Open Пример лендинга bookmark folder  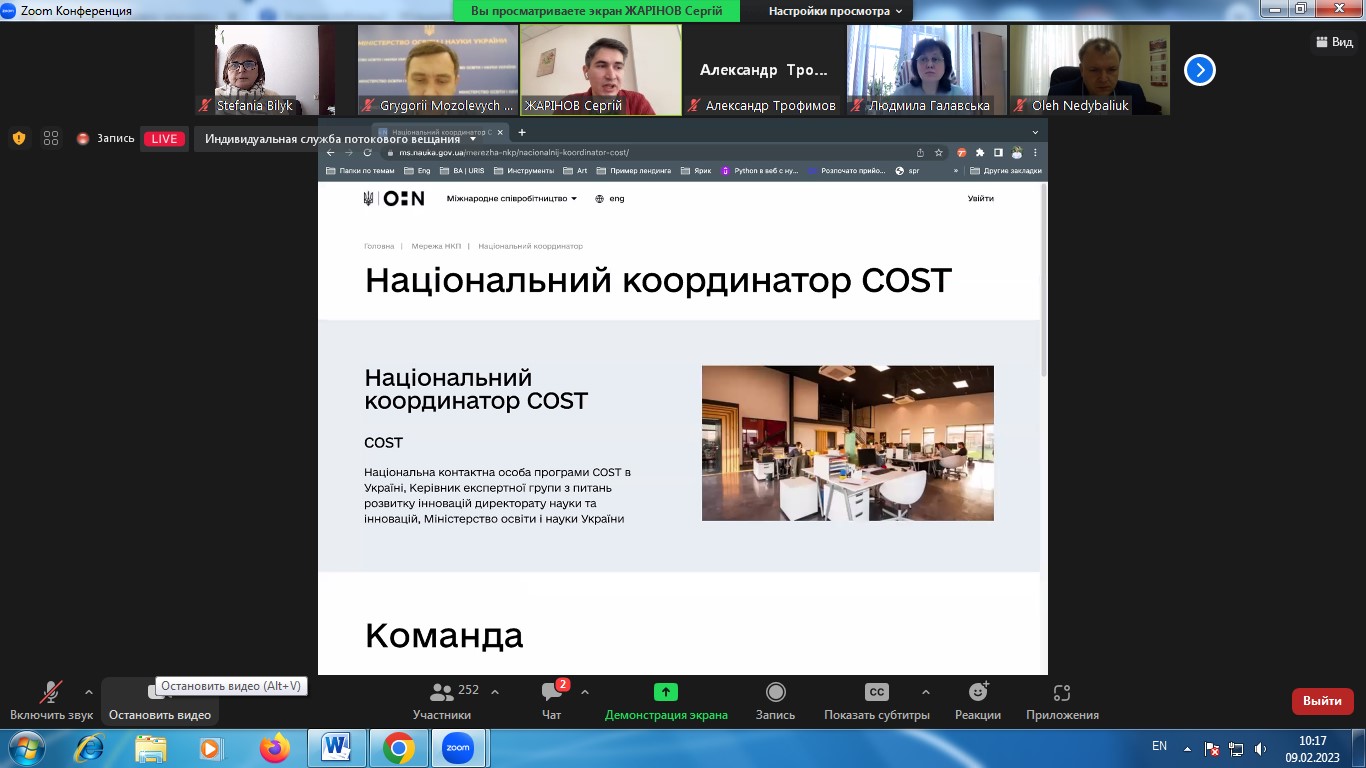[634, 171]
